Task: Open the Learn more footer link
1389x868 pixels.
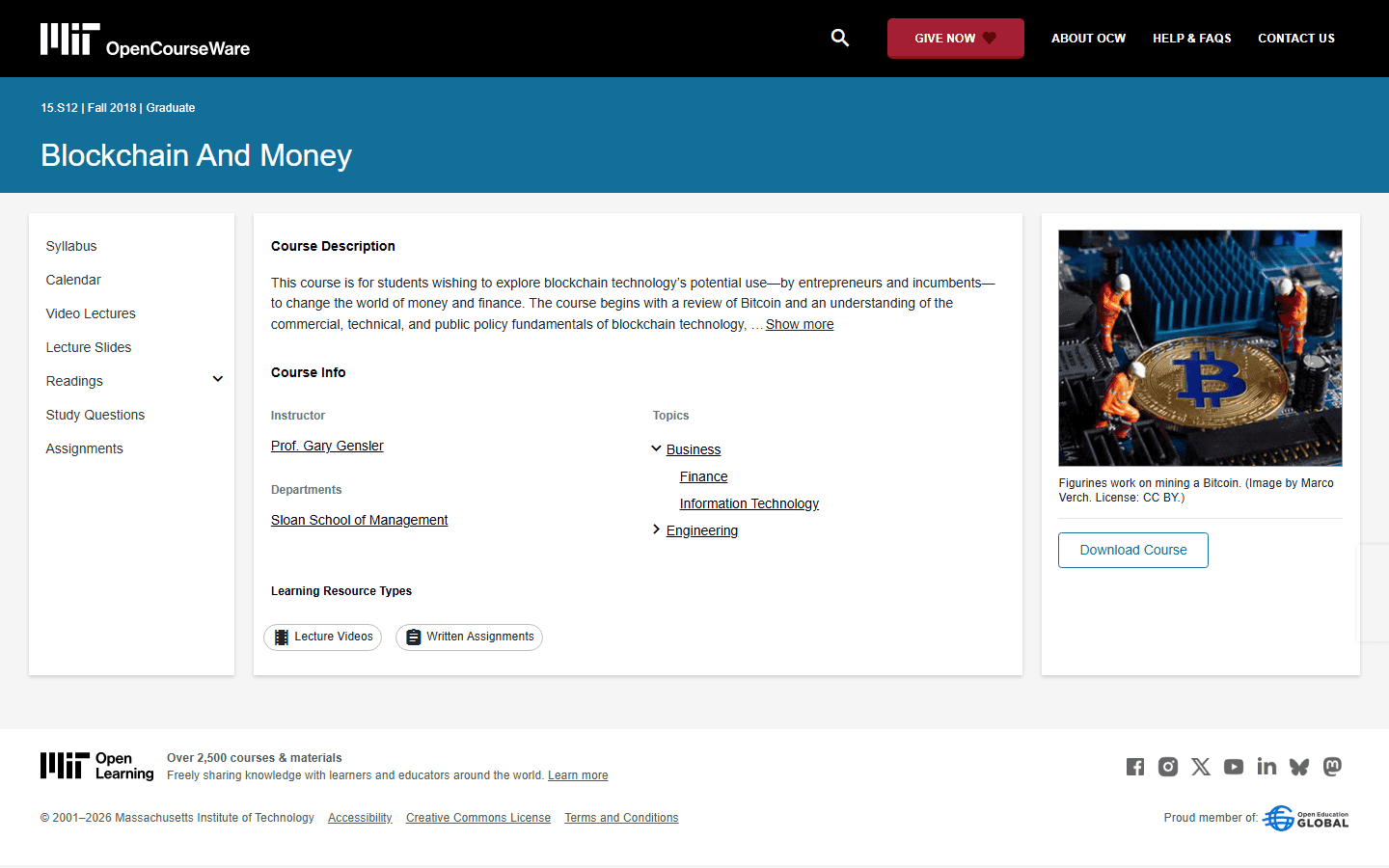Action: pyautogui.click(x=578, y=775)
